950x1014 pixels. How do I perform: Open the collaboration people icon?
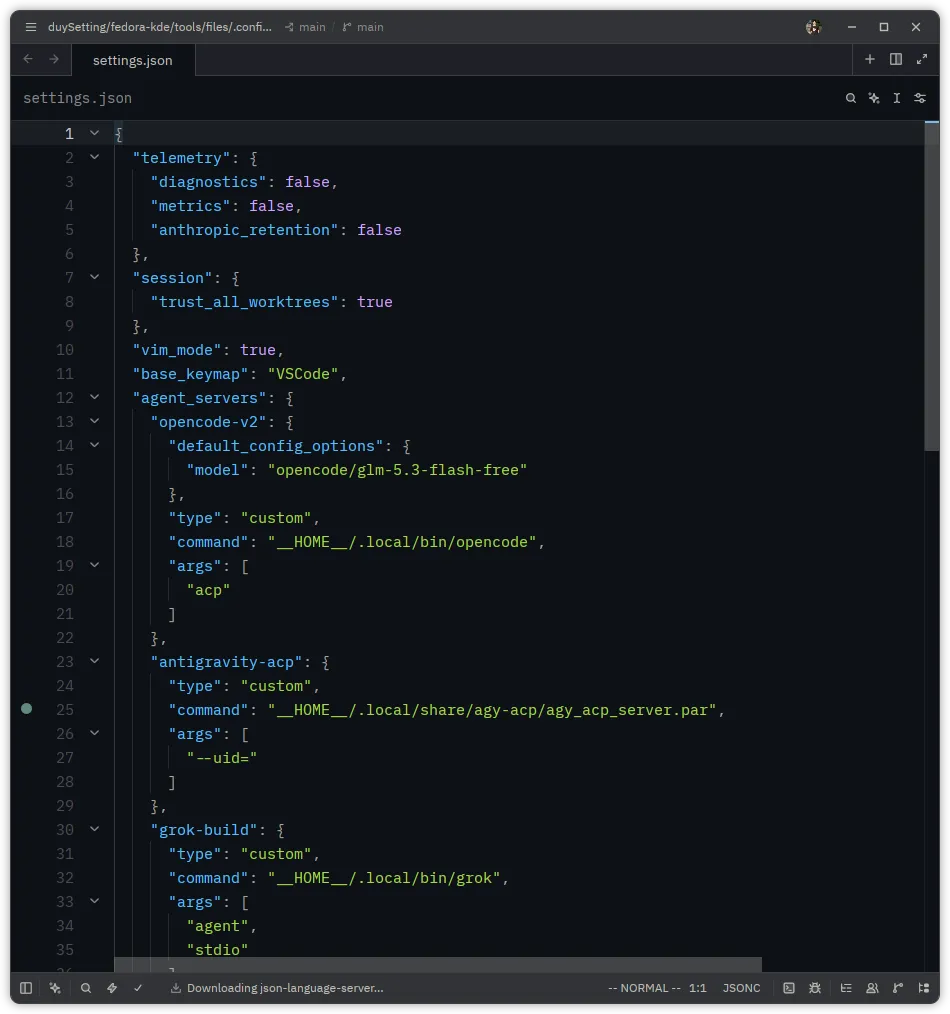(x=872, y=988)
